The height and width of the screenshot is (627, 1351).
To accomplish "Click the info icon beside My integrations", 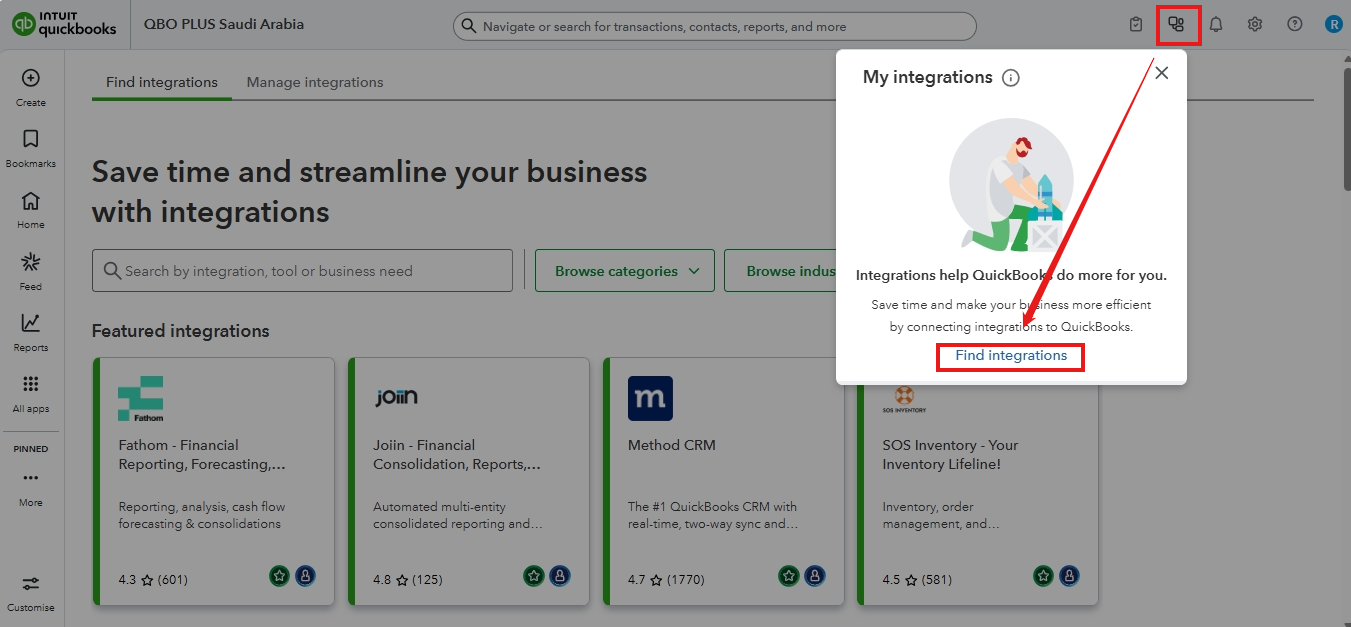I will (1011, 78).
